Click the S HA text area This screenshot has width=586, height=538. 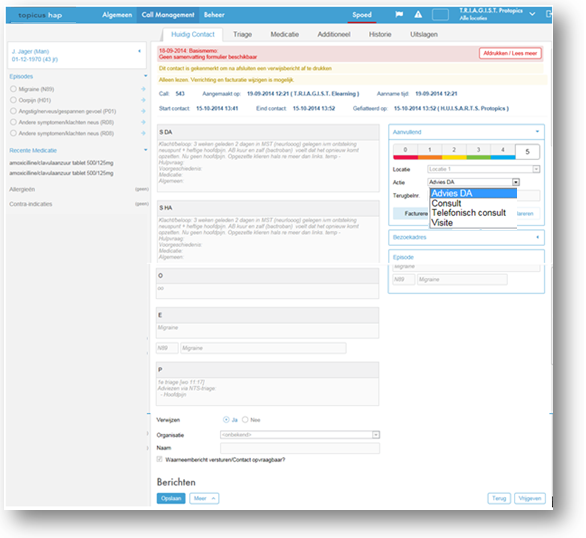point(268,239)
